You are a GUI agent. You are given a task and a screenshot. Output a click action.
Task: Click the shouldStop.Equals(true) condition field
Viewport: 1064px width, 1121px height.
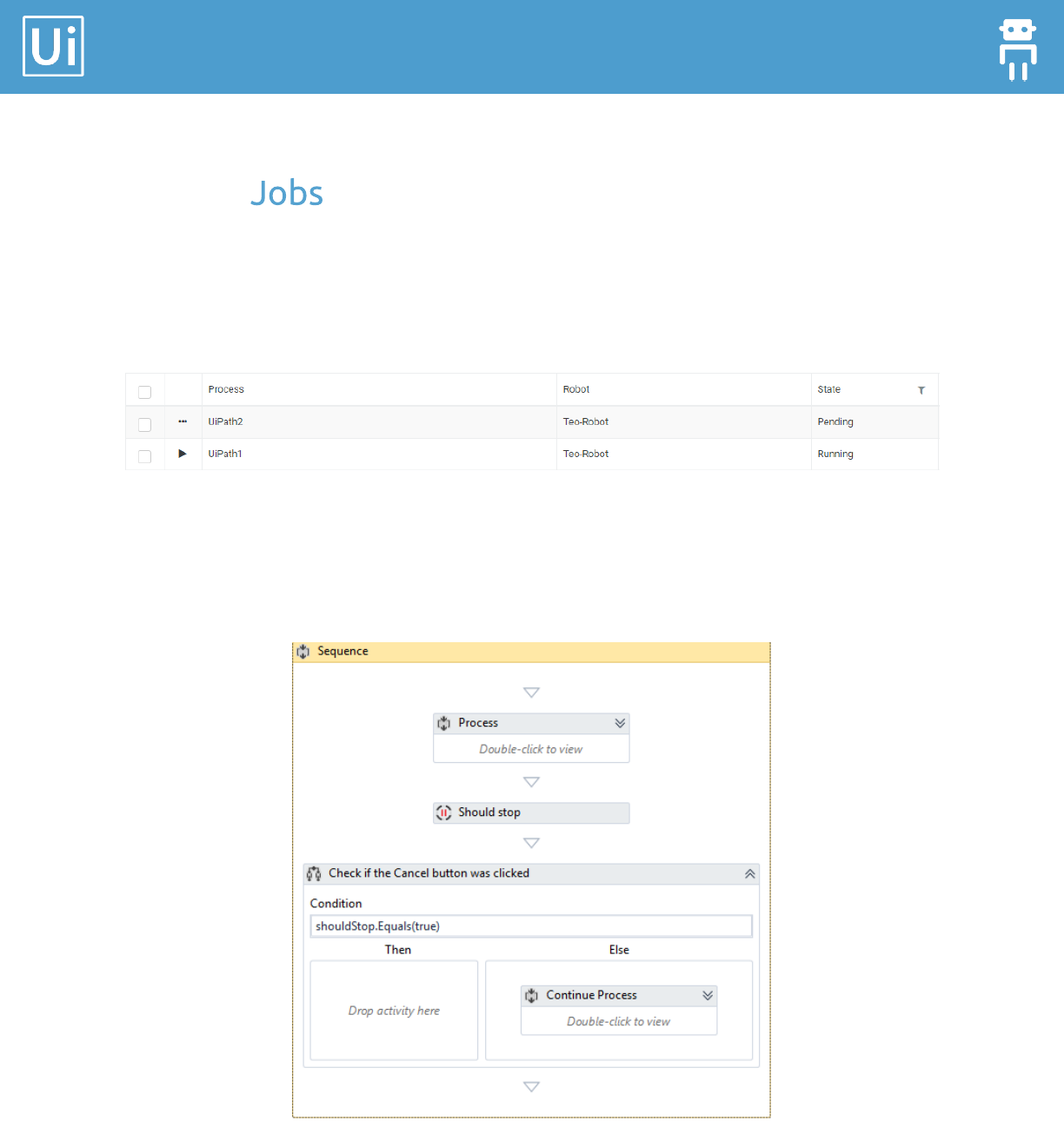click(531, 926)
